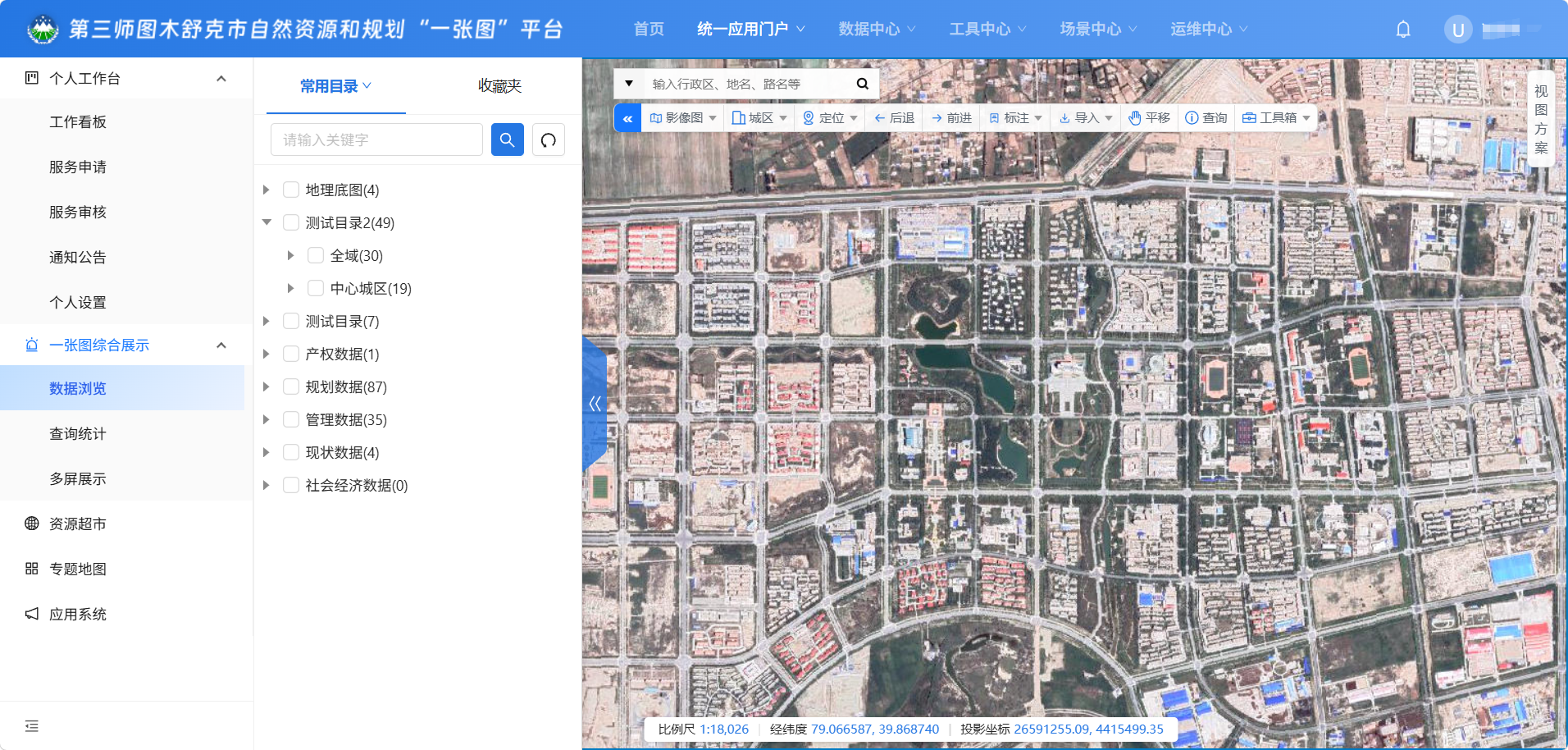Open the 工具中心 menu
Viewport: 1568px width, 750px height.
click(987, 30)
